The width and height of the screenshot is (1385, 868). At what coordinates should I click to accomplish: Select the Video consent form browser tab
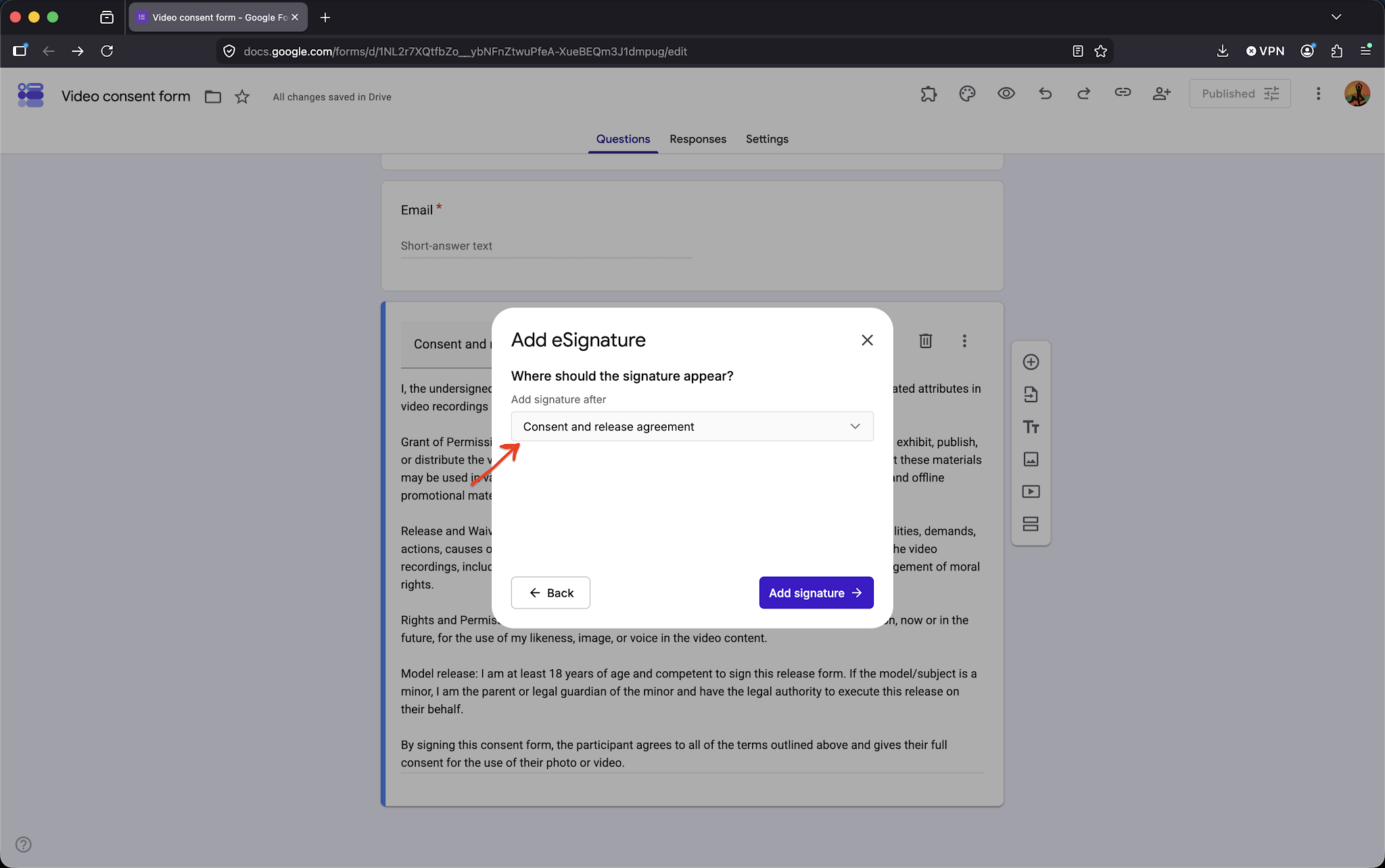[218, 17]
